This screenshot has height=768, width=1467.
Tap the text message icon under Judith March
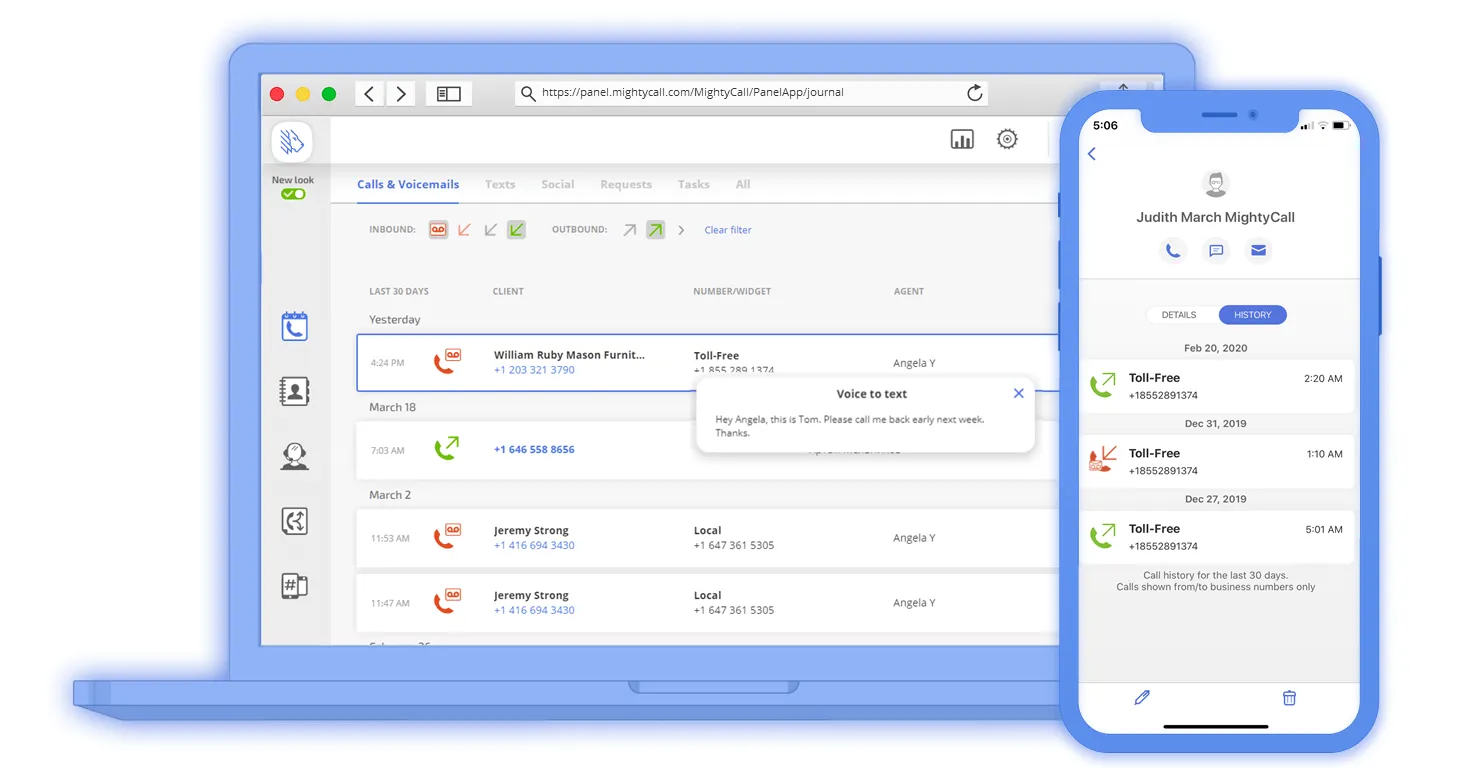point(1216,250)
